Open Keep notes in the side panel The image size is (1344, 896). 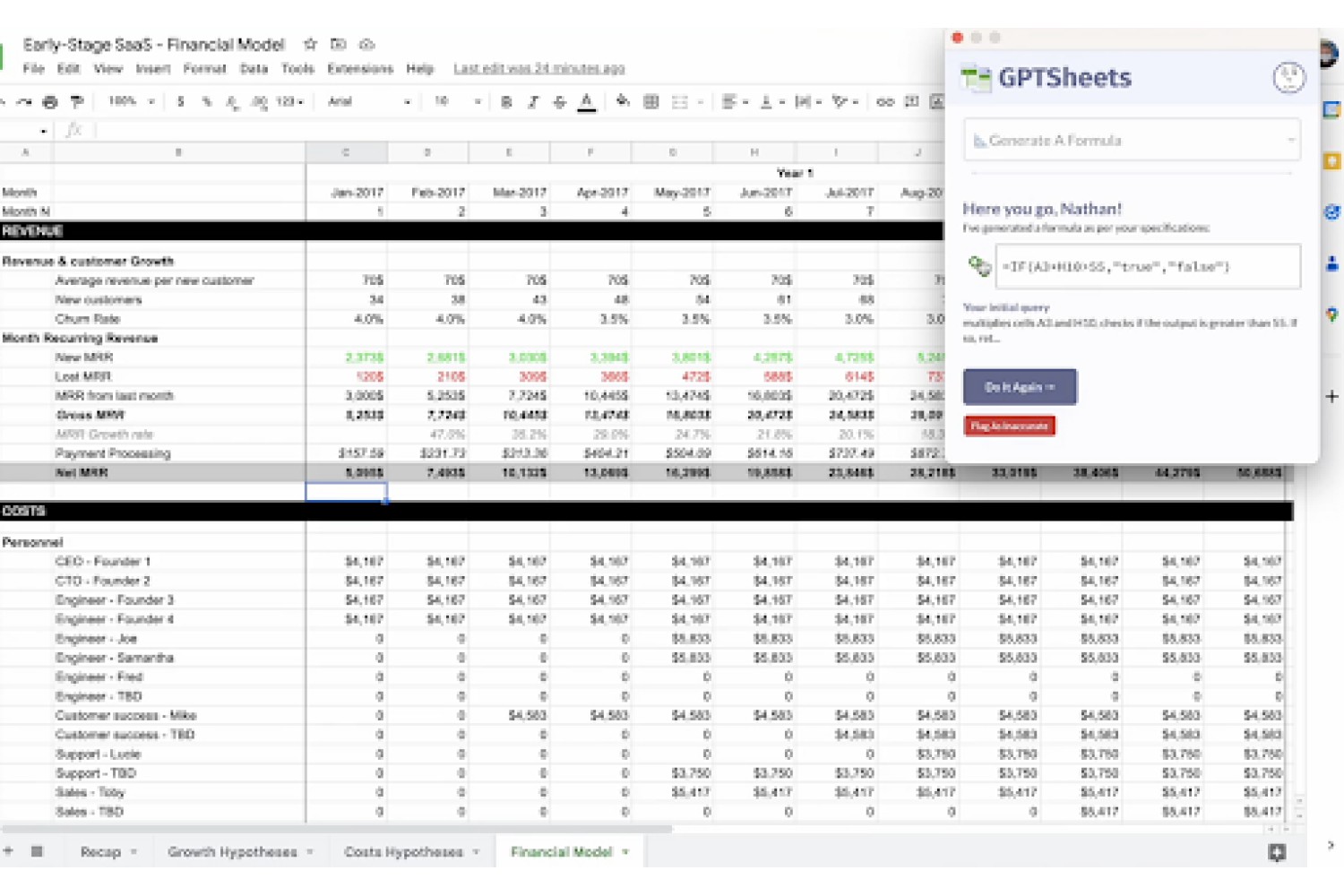pyautogui.click(x=1331, y=161)
